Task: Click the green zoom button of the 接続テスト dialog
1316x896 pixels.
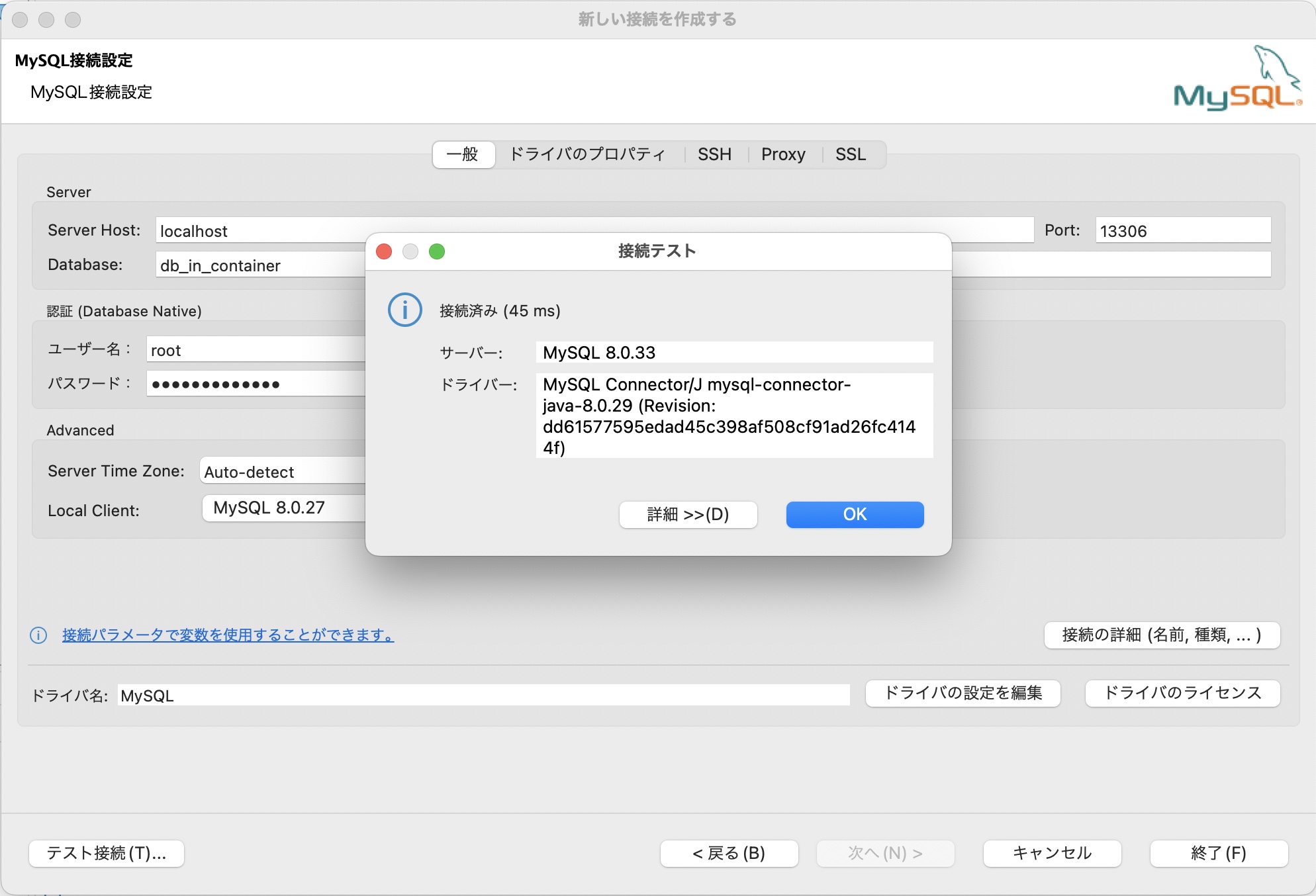Action: (437, 251)
